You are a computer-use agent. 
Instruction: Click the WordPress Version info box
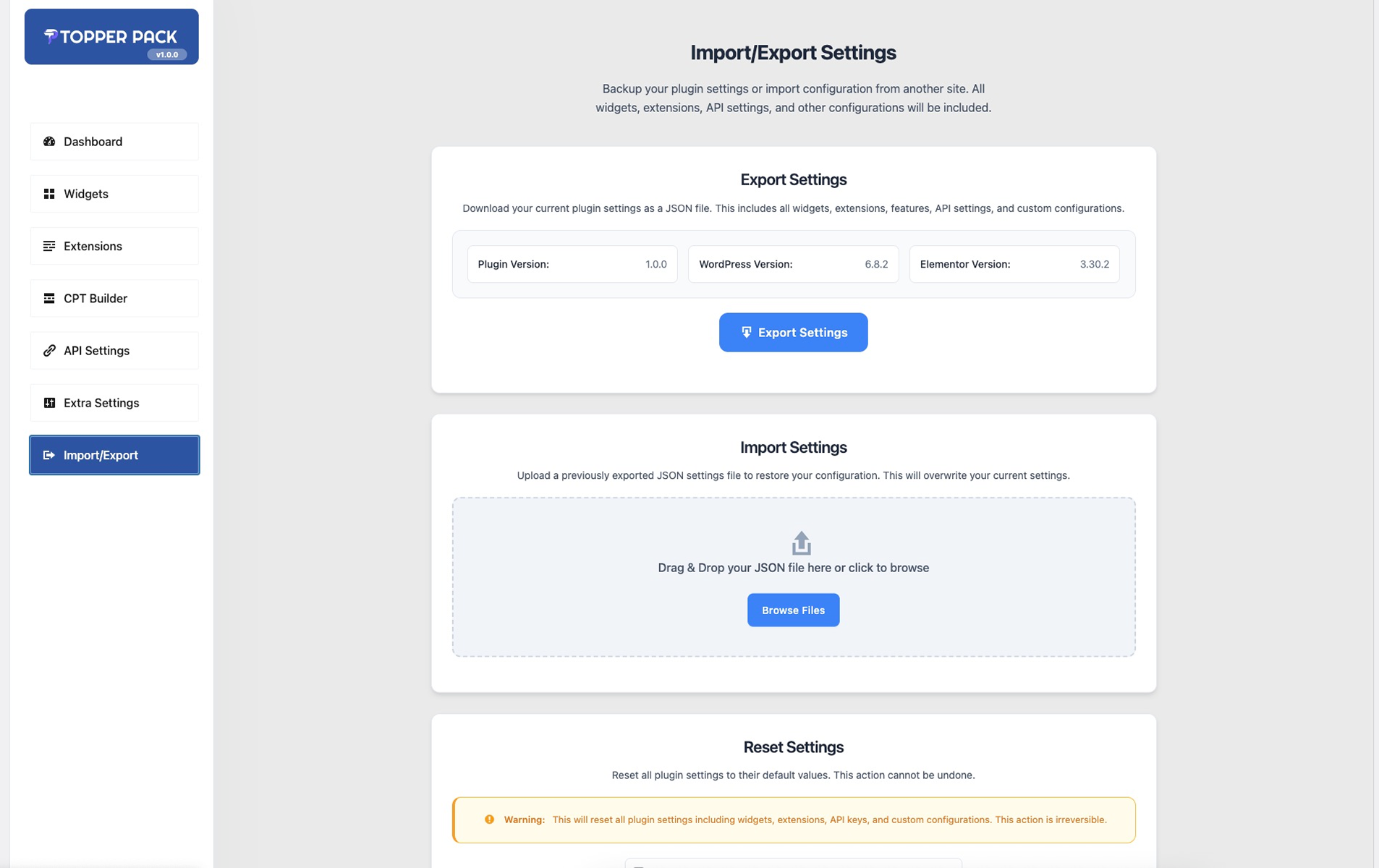793,264
